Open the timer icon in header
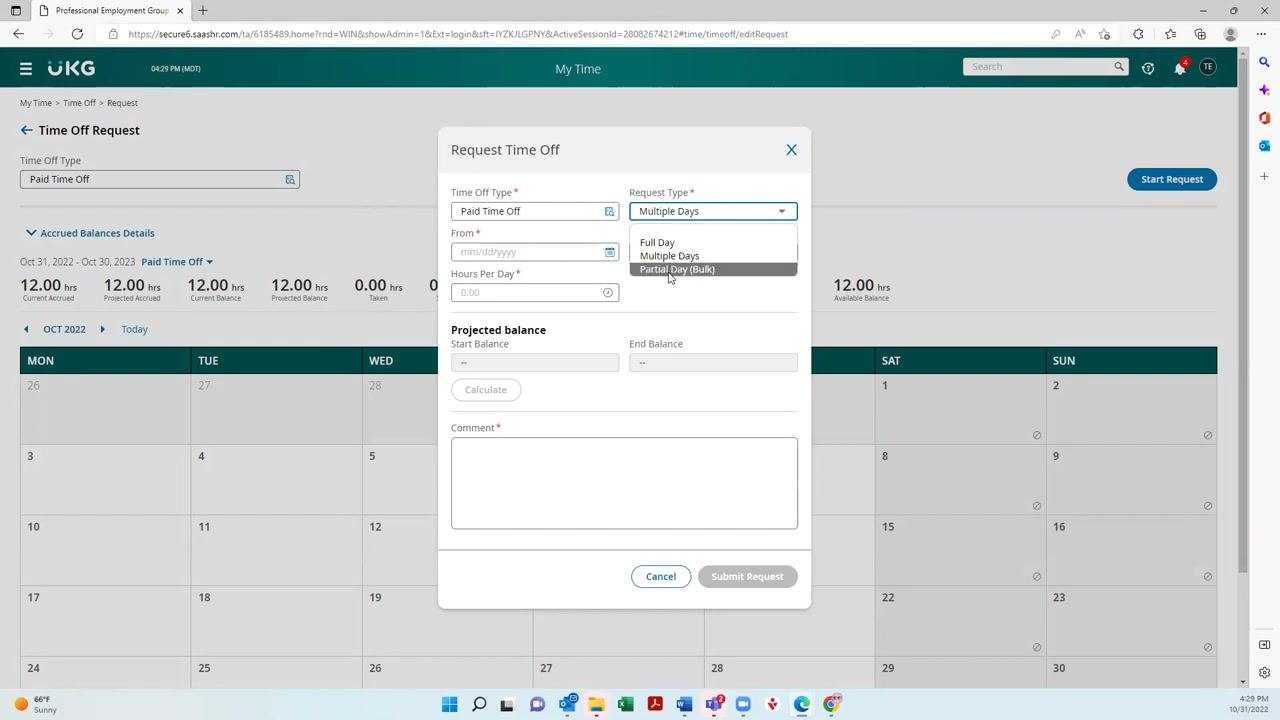Screen dimensions: 1280x720 pos(1148,68)
